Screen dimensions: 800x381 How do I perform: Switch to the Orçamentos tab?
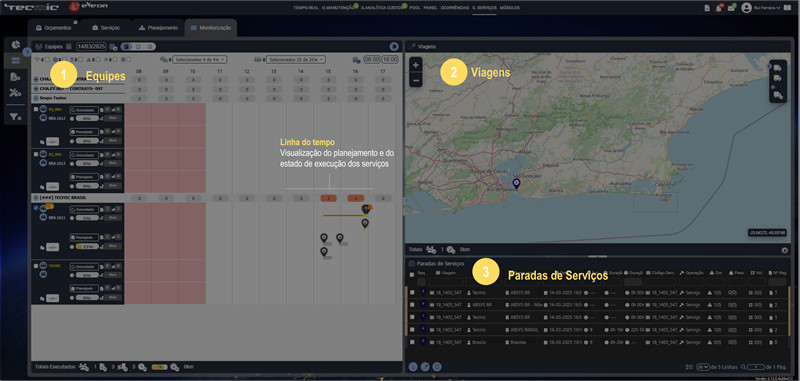(x=54, y=28)
